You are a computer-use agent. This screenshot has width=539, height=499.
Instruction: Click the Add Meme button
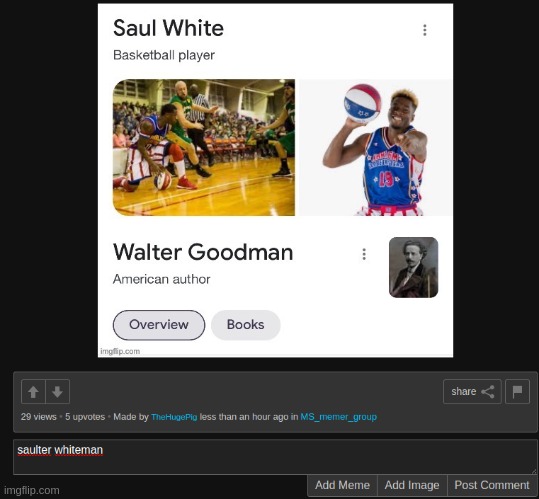(342, 485)
